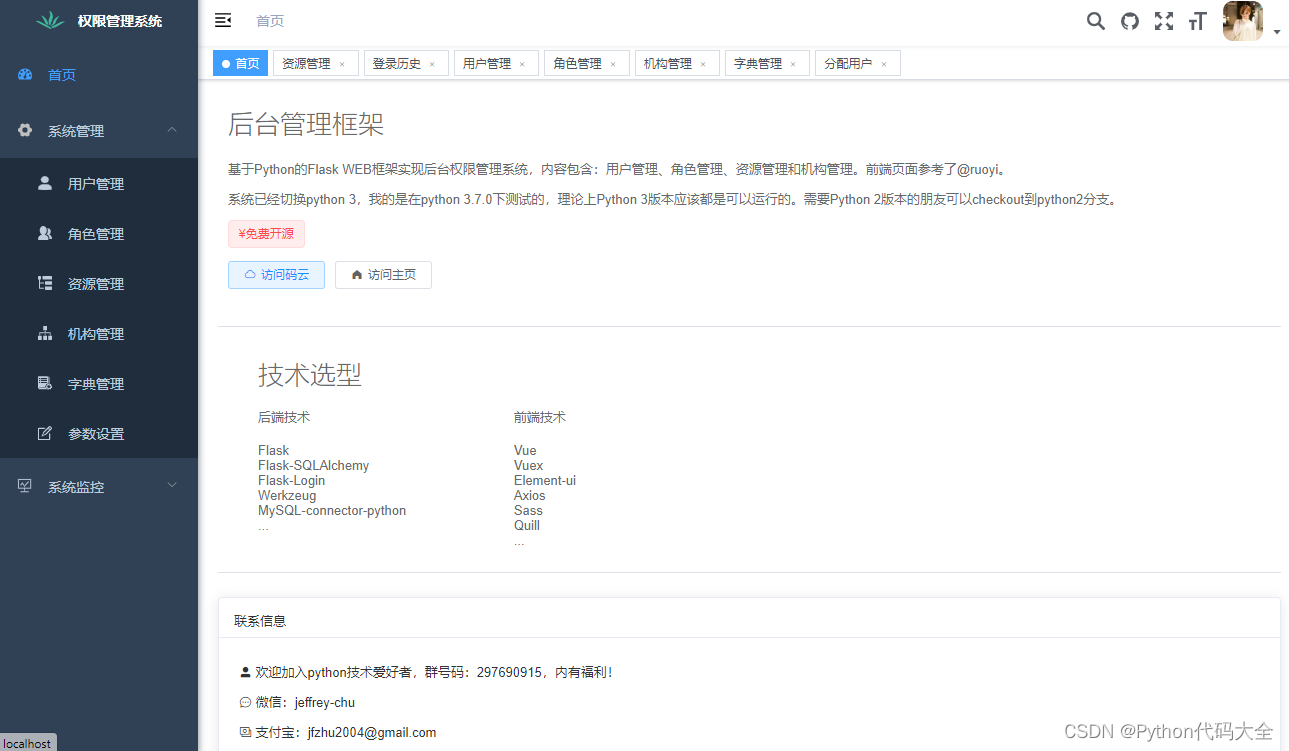This screenshot has width=1289, height=751.
Task: Click the Element-ui list entry
Action: (x=545, y=481)
